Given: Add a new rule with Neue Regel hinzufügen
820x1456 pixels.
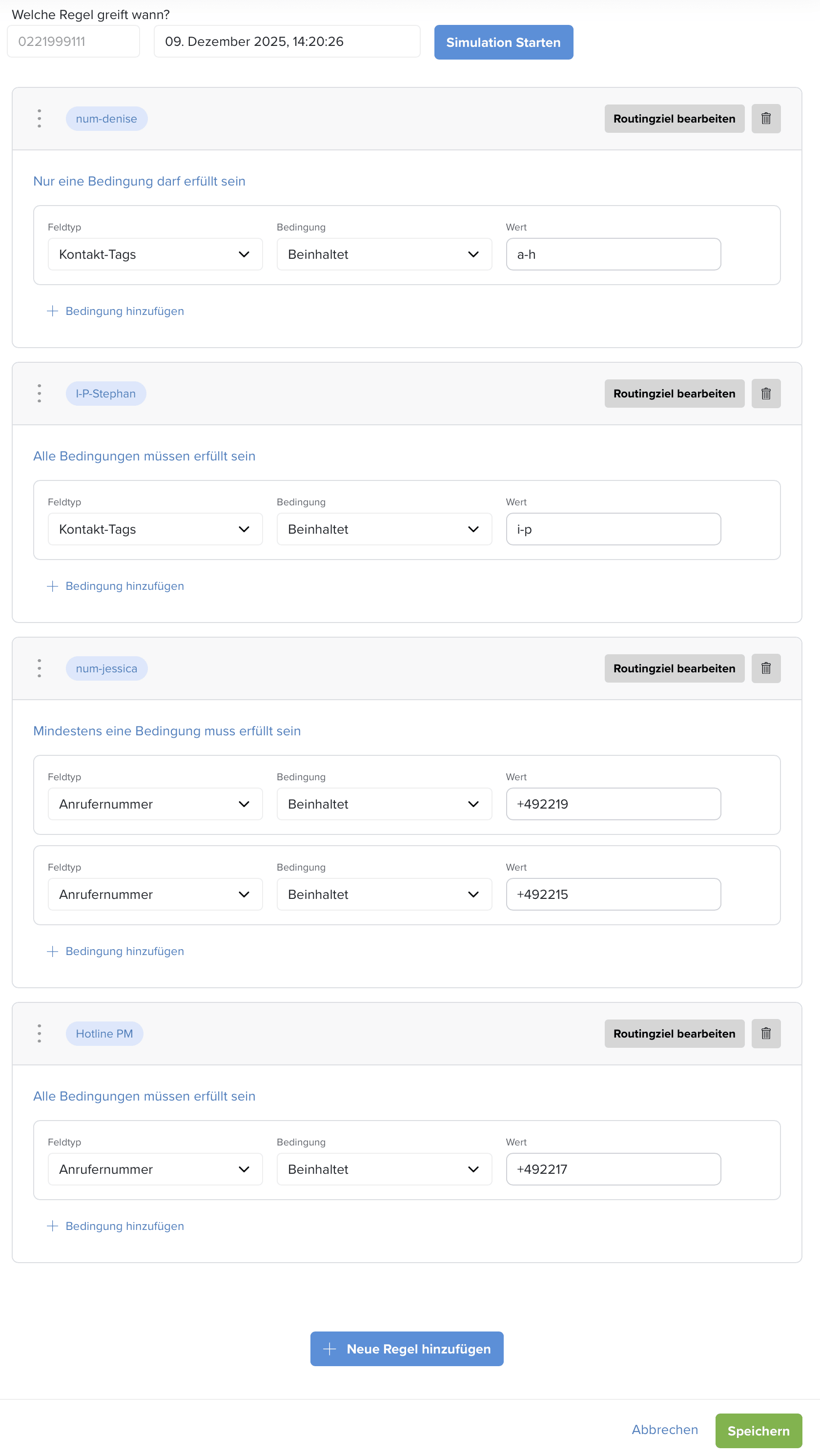Looking at the screenshot, I should pos(406,1349).
